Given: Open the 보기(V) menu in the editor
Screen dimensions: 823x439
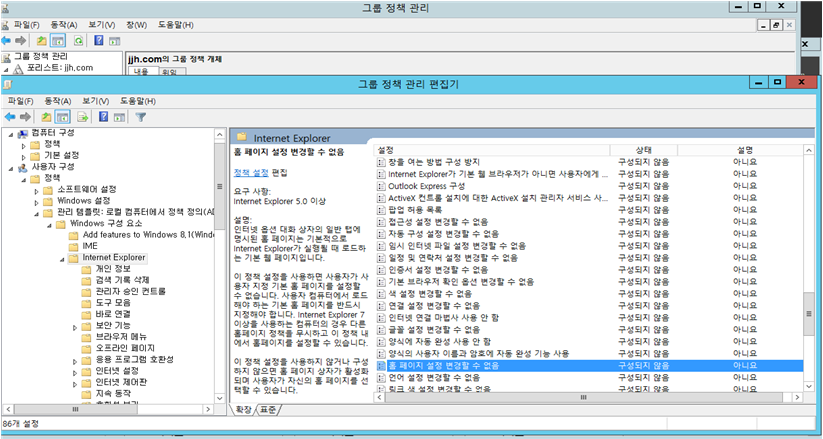Looking at the screenshot, I should 96,101.
